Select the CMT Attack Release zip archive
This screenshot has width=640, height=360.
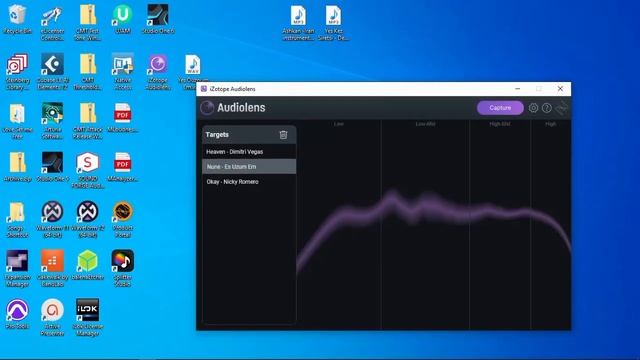(87, 121)
